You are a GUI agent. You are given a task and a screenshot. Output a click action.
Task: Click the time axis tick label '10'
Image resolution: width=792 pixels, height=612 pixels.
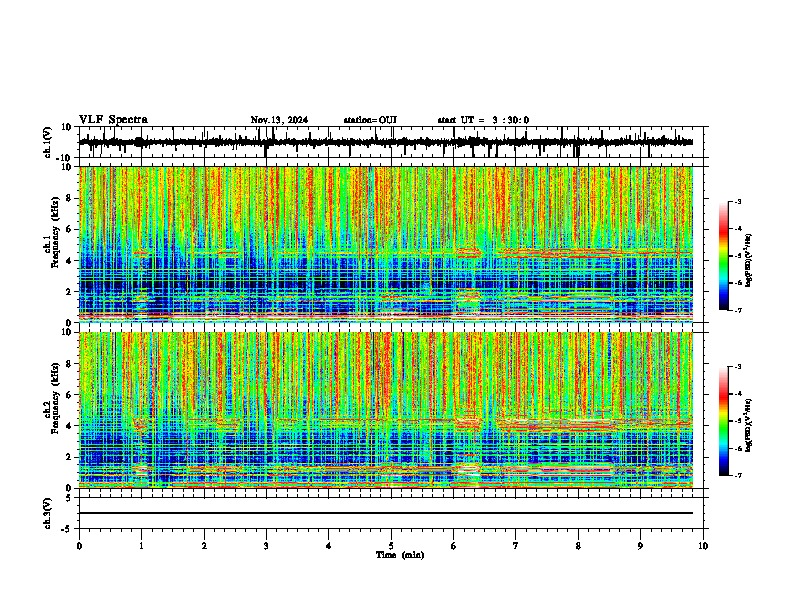[x=703, y=546]
